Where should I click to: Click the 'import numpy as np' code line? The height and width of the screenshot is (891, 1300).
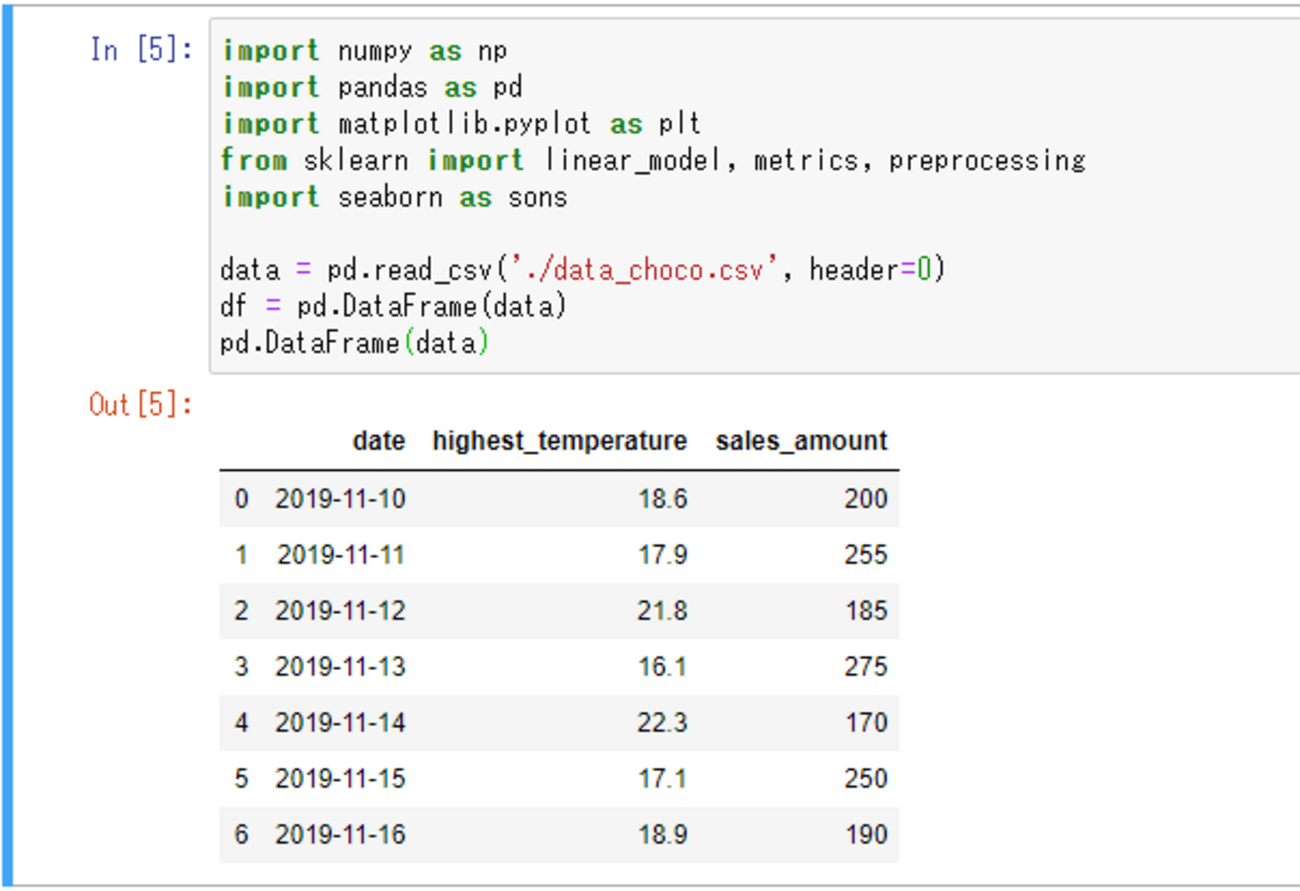(x=364, y=51)
